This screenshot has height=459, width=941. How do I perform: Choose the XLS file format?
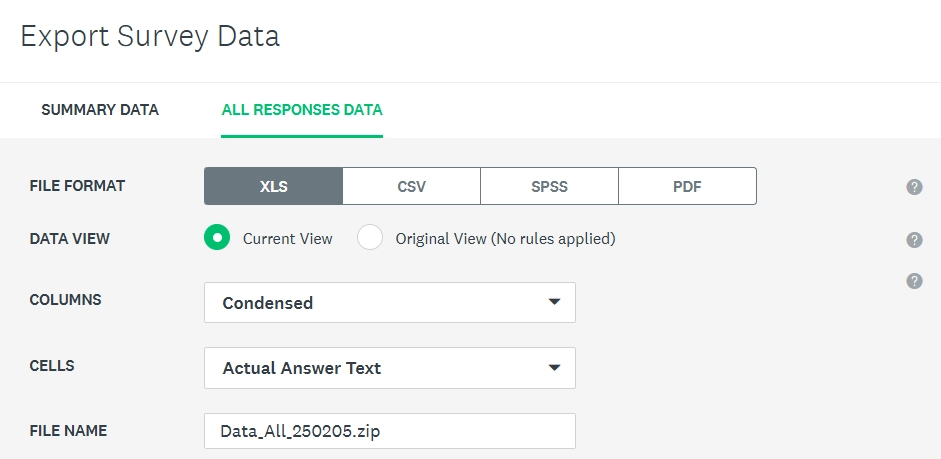click(x=274, y=186)
